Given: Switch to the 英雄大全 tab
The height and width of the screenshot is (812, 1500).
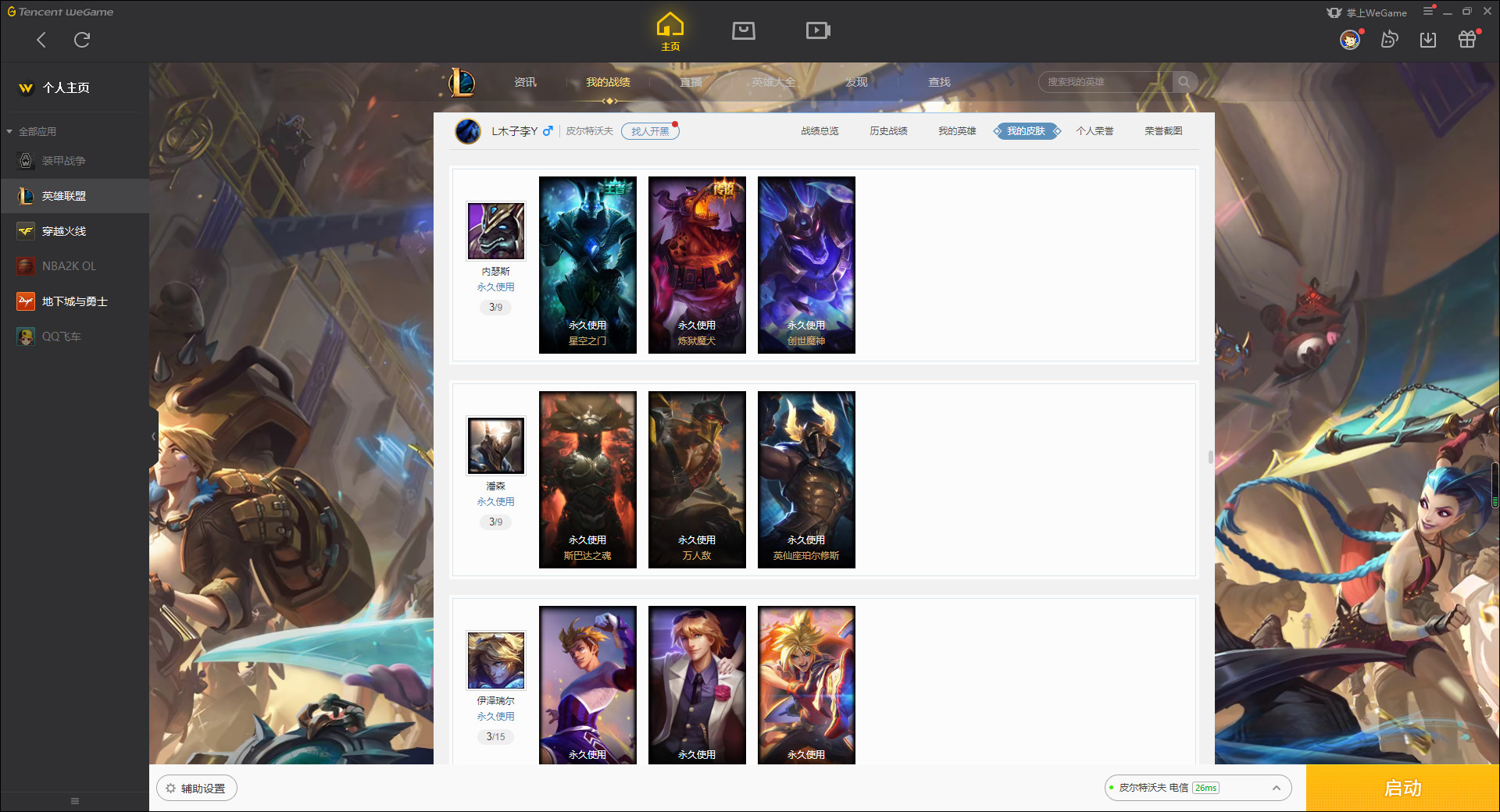Looking at the screenshot, I should click(x=773, y=82).
